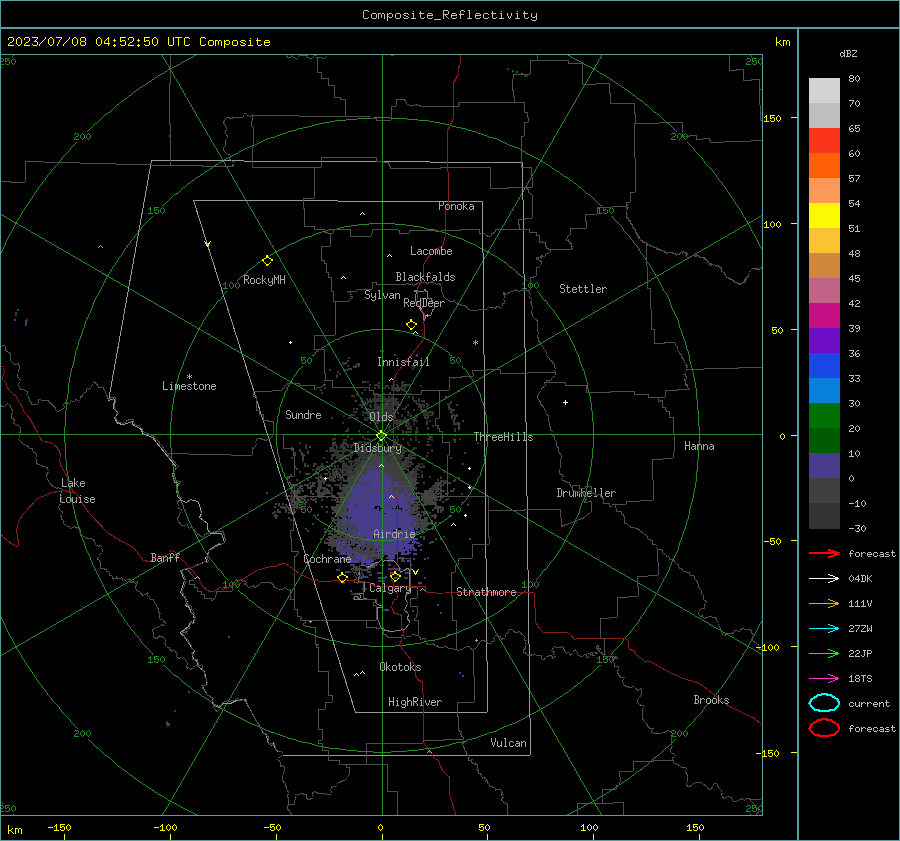The image size is (900, 841).
Task: Click the Innisfail city label
Action: (403, 362)
